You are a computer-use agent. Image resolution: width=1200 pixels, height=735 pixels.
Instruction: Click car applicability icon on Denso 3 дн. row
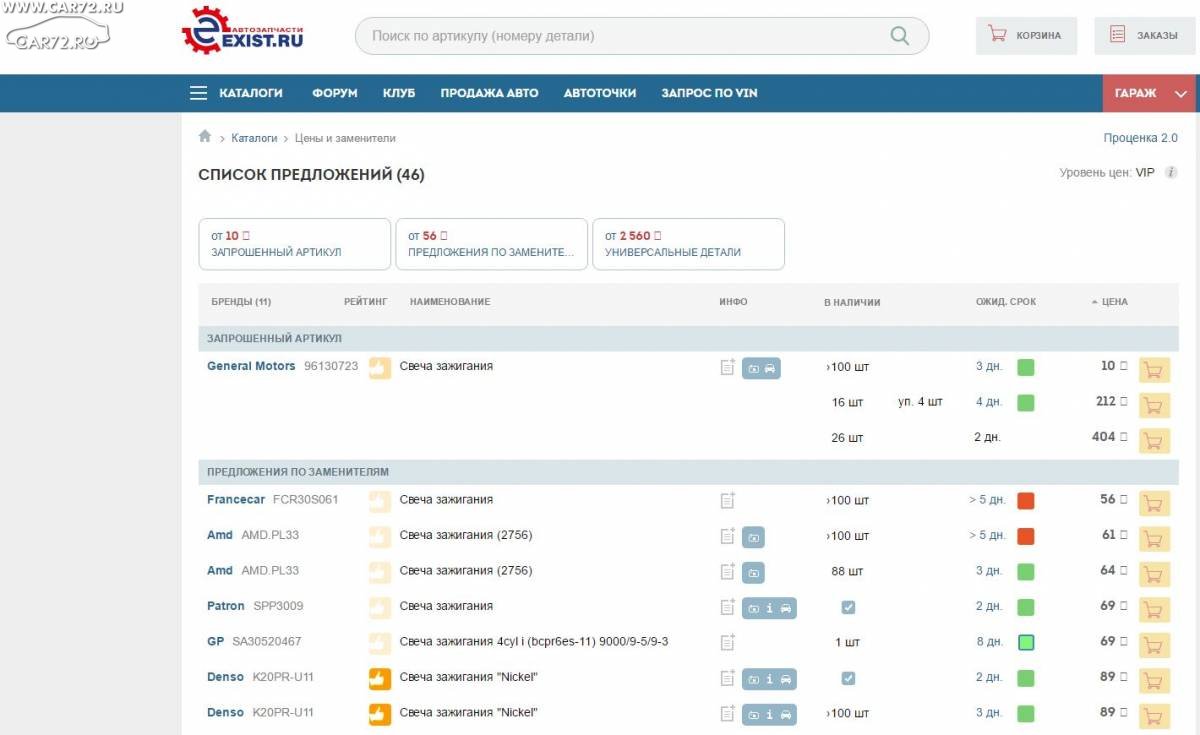click(x=786, y=714)
